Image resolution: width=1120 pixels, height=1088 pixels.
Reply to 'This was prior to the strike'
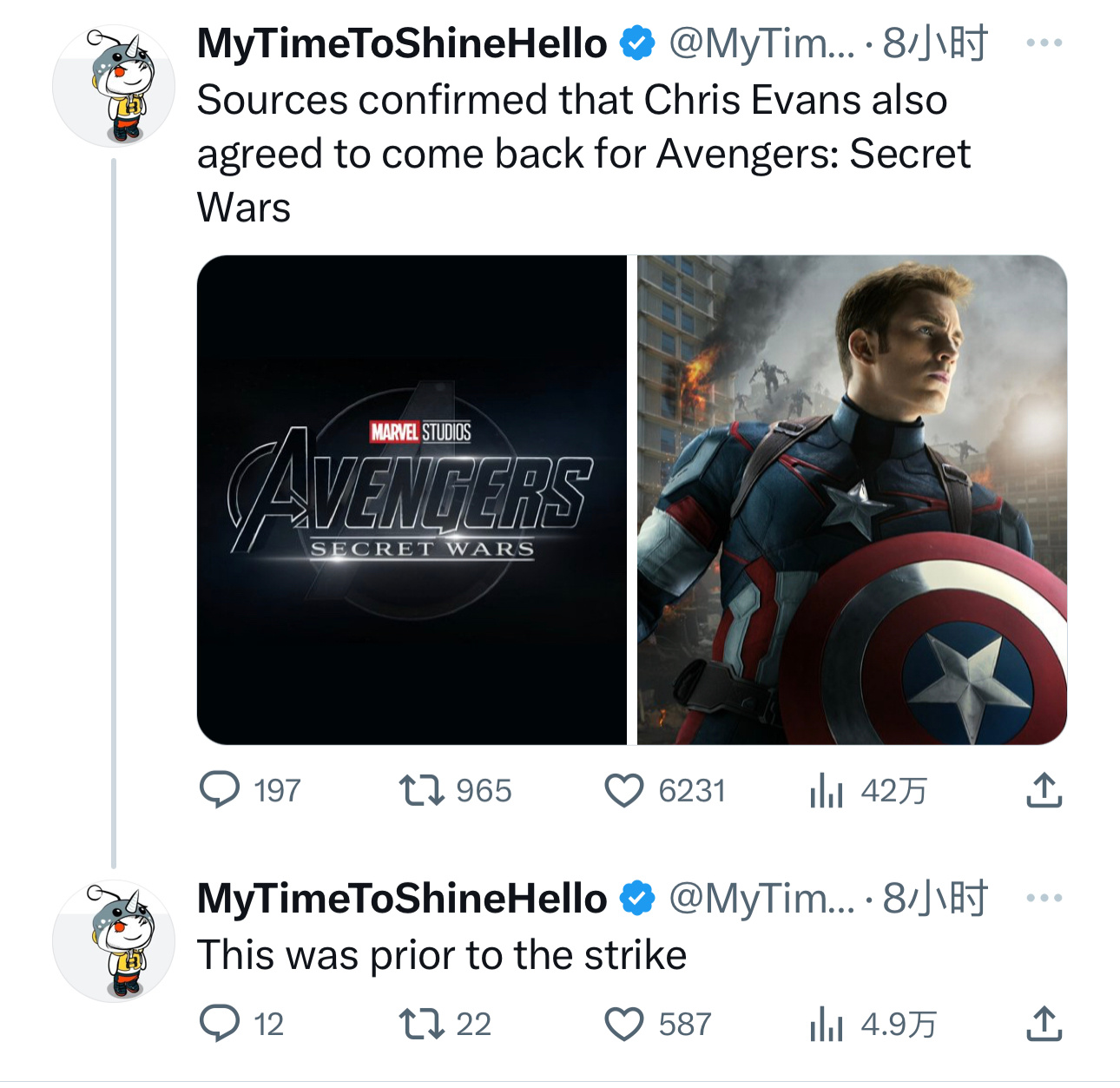point(220,1024)
